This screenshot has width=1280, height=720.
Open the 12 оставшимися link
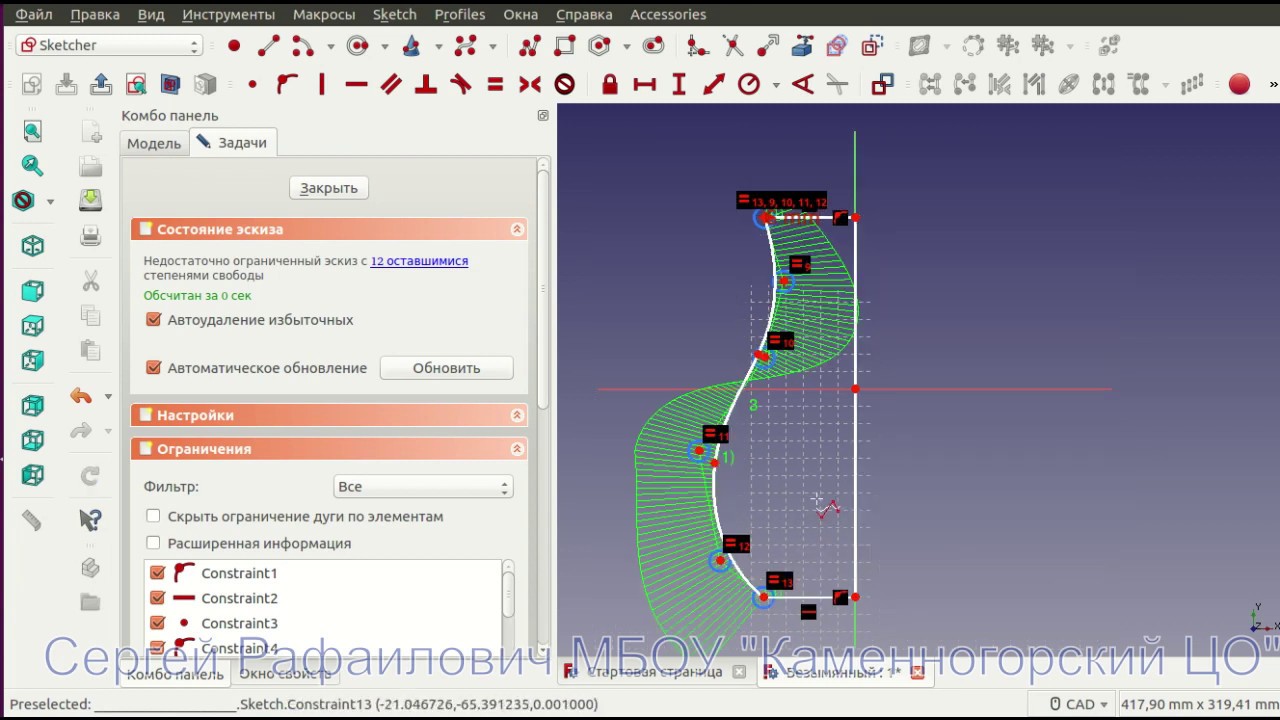pos(419,261)
